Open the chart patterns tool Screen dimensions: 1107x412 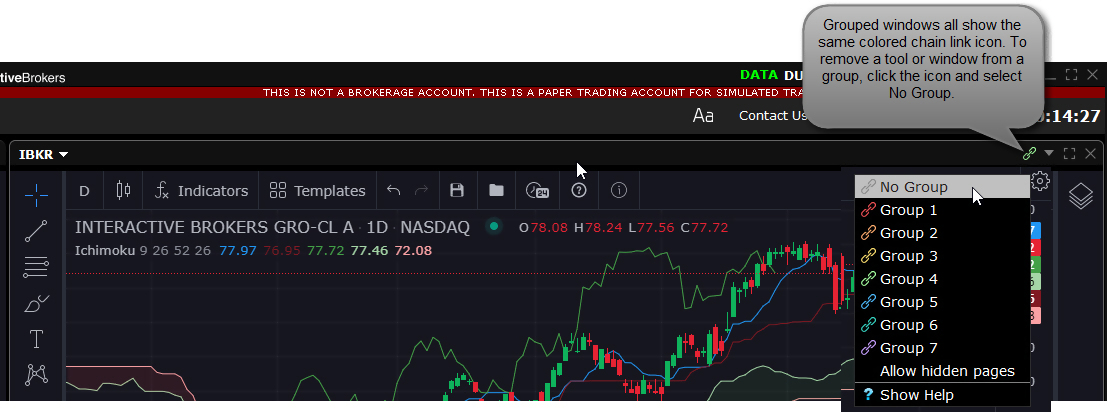pyautogui.click(x=36, y=375)
